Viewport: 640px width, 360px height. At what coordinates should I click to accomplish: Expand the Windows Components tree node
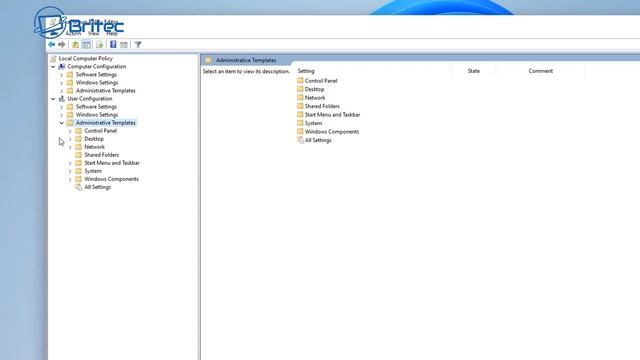[70, 179]
